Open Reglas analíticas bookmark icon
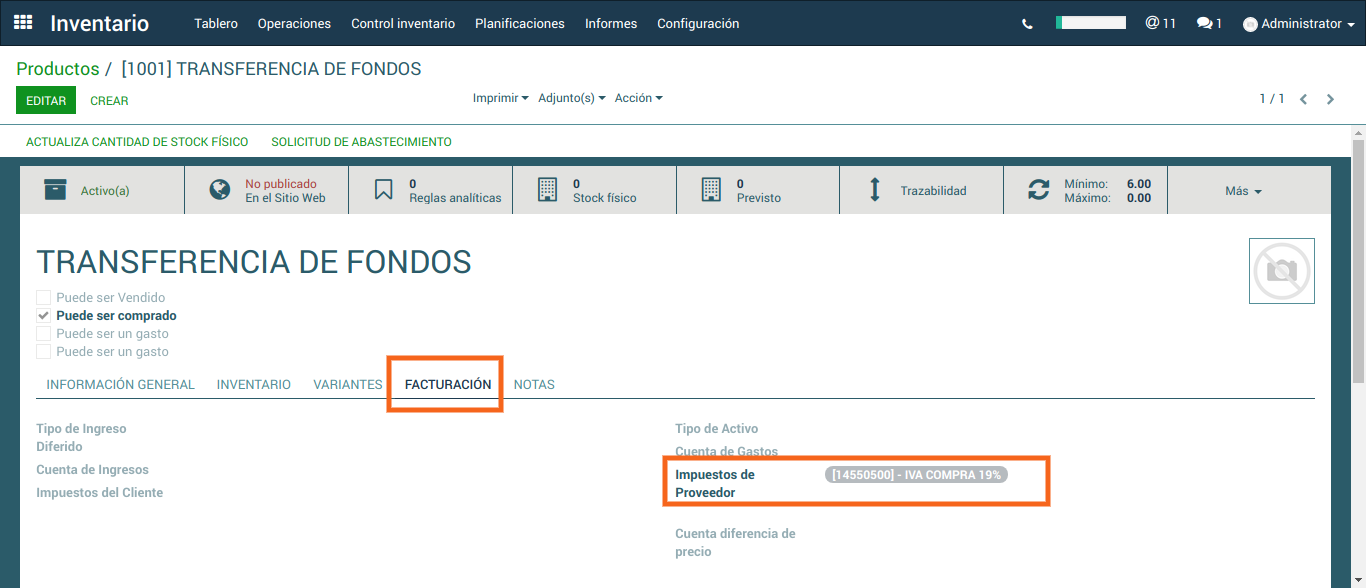Screen dimensions: 1366x588 (x=384, y=190)
